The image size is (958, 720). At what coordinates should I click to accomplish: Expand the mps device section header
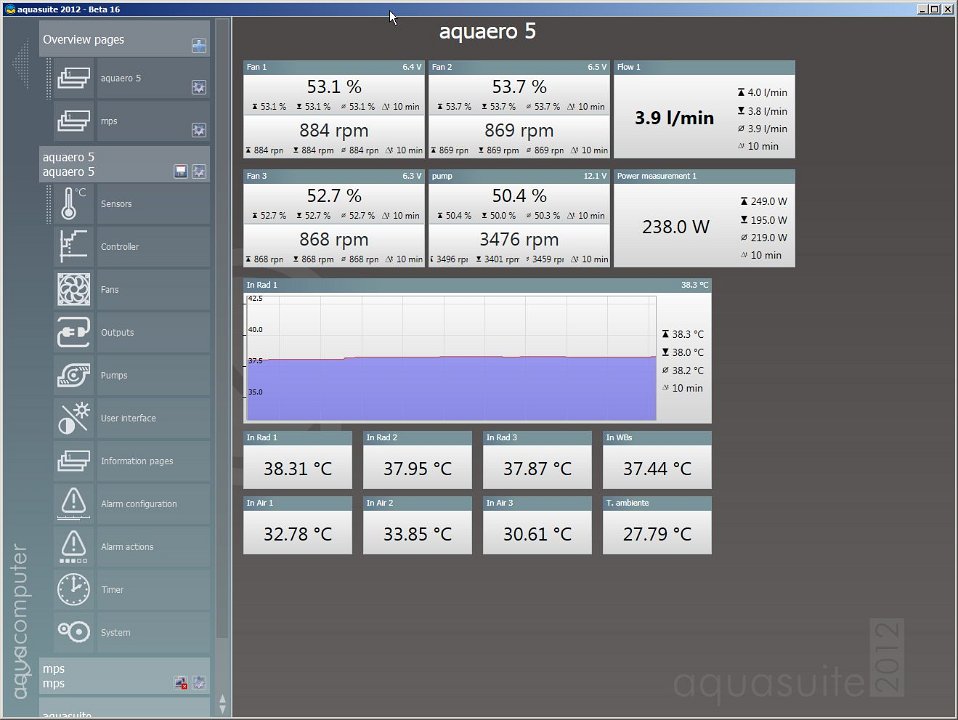pos(124,676)
